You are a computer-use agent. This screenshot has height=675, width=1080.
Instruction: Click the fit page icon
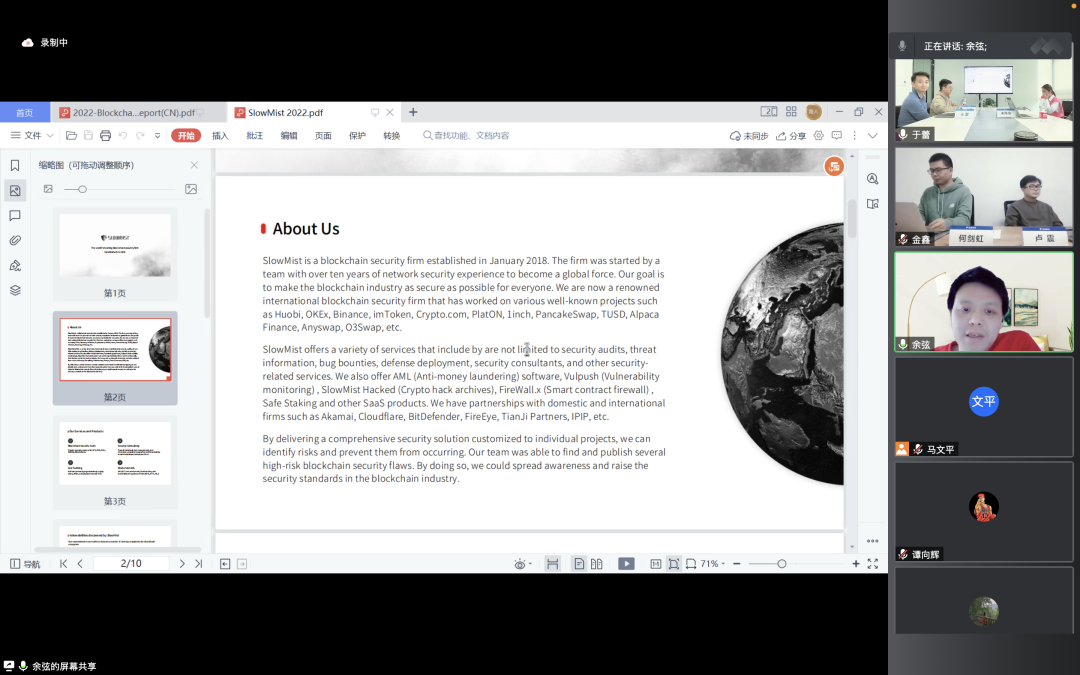(674, 564)
